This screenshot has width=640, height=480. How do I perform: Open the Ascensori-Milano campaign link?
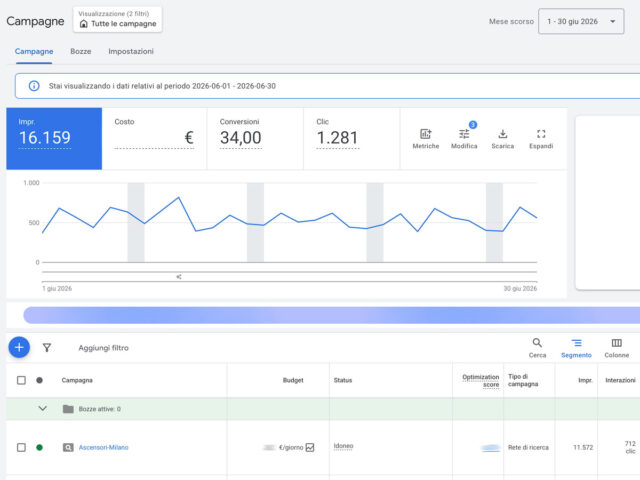[x=103, y=447]
